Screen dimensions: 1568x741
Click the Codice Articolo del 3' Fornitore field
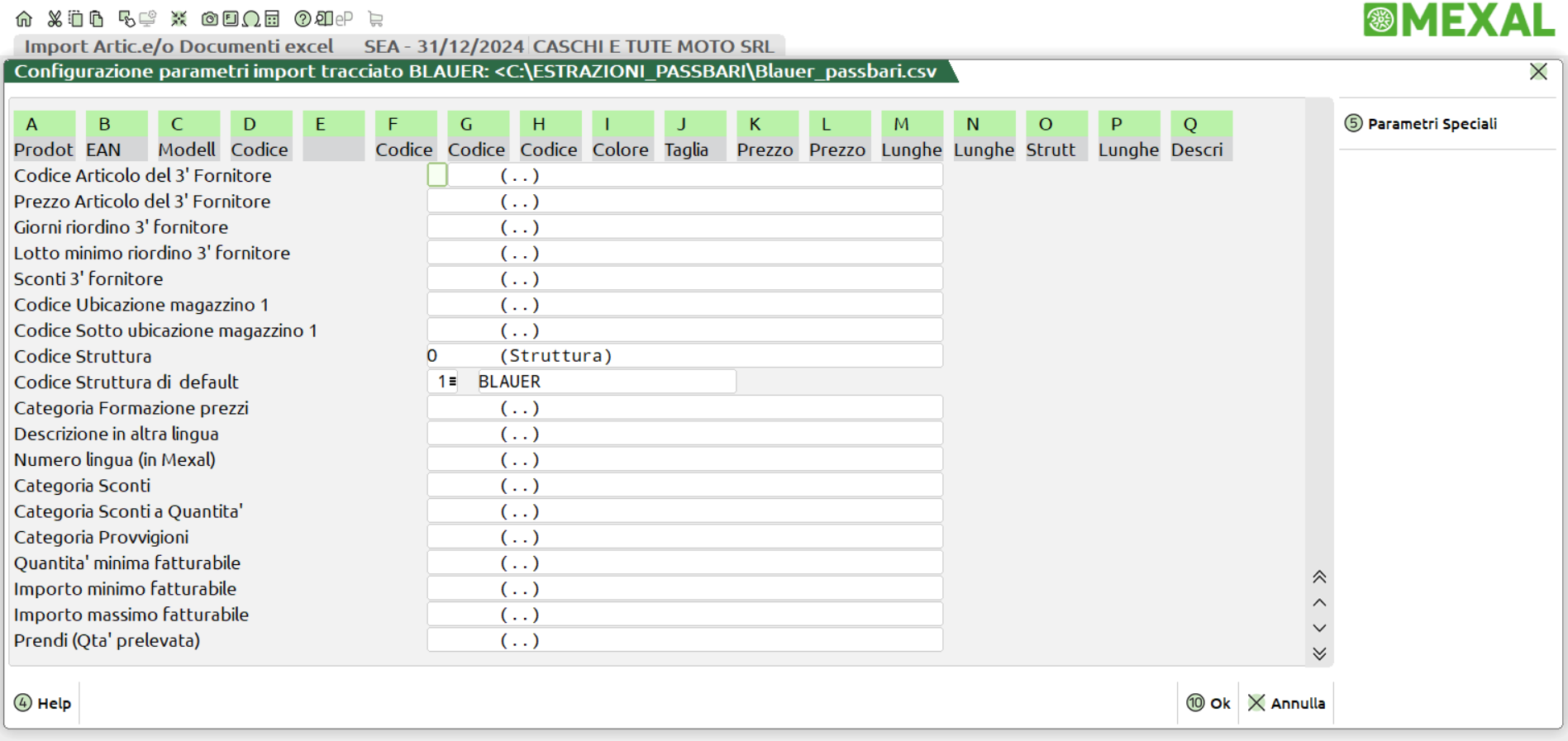(437, 175)
